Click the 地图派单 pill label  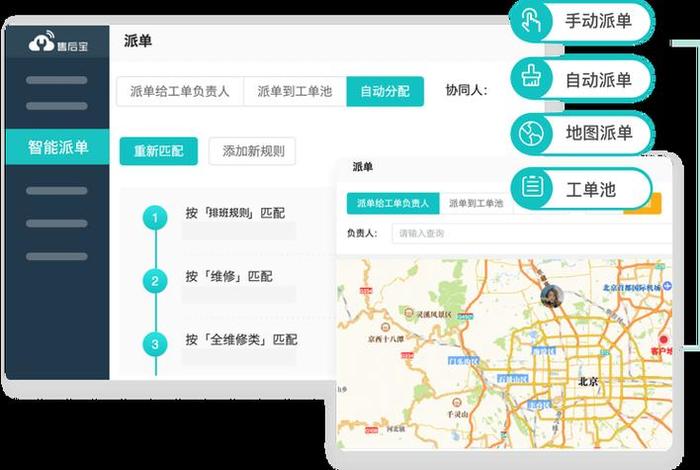click(599, 133)
